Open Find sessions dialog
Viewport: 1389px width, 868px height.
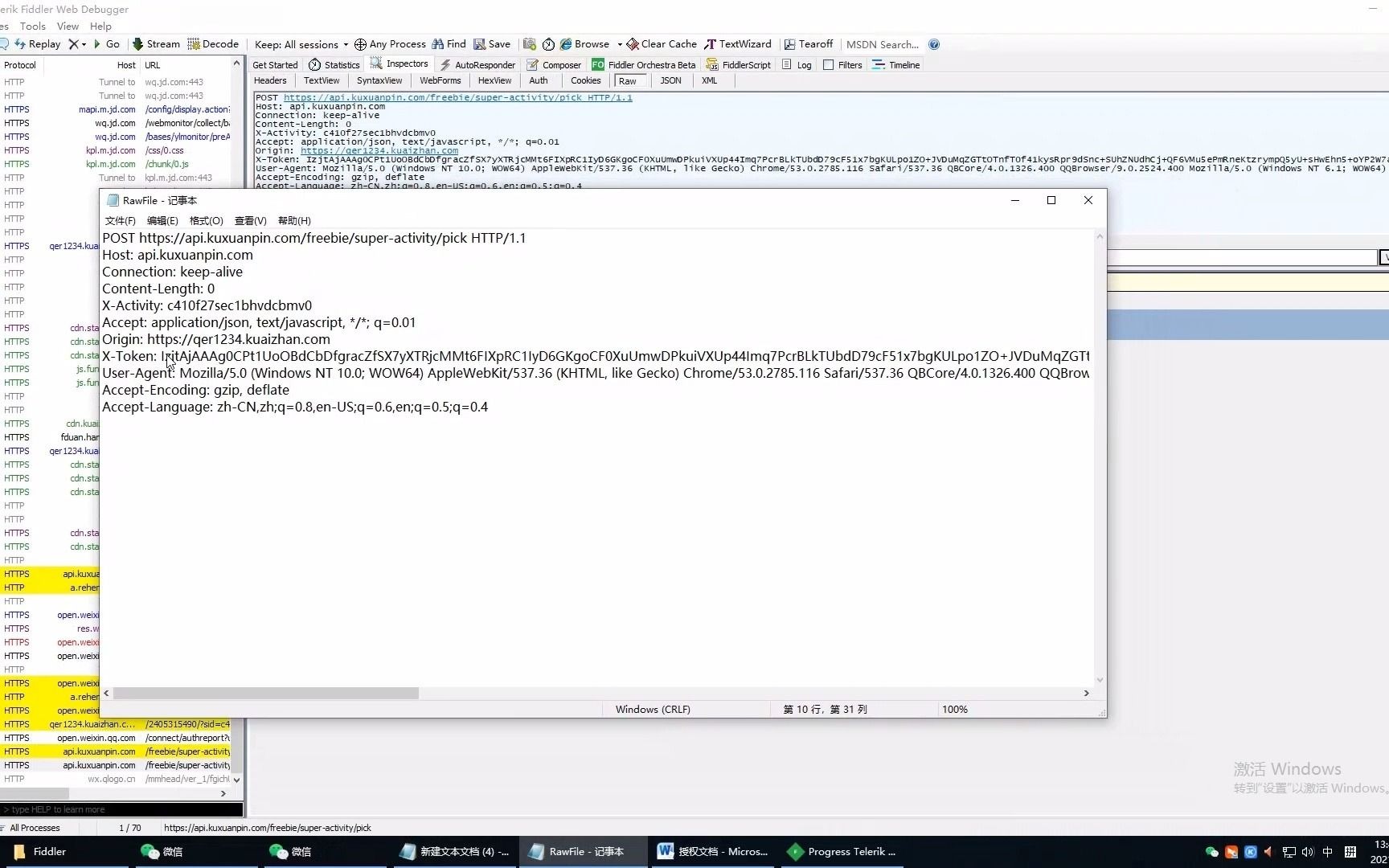[x=449, y=44]
